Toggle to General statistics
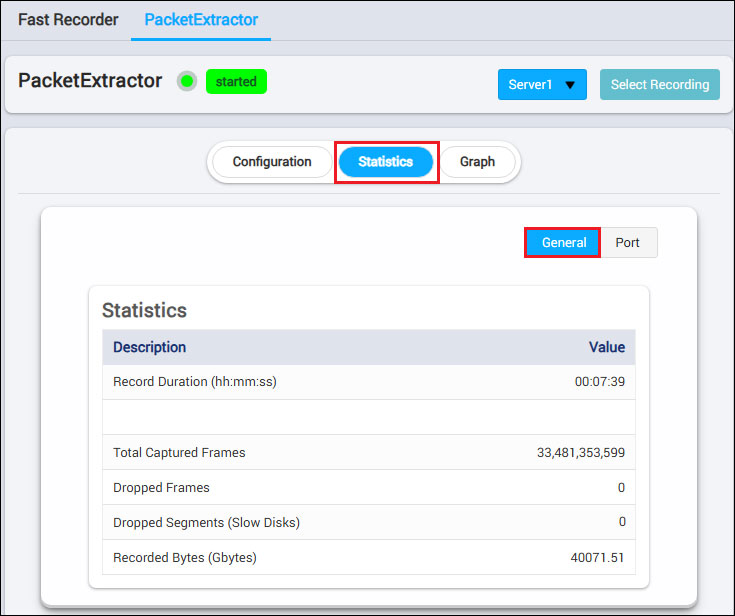 pos(563,243)
